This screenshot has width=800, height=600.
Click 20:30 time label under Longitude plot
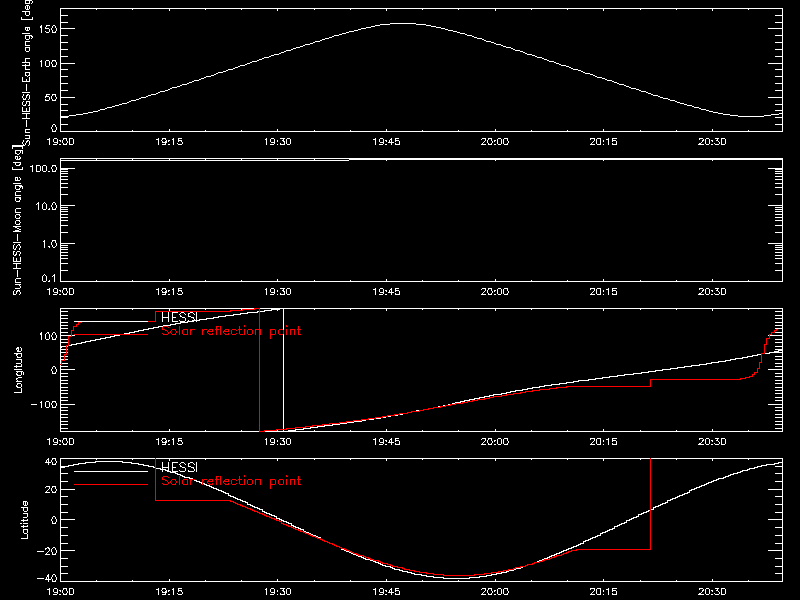click(712, 442)
